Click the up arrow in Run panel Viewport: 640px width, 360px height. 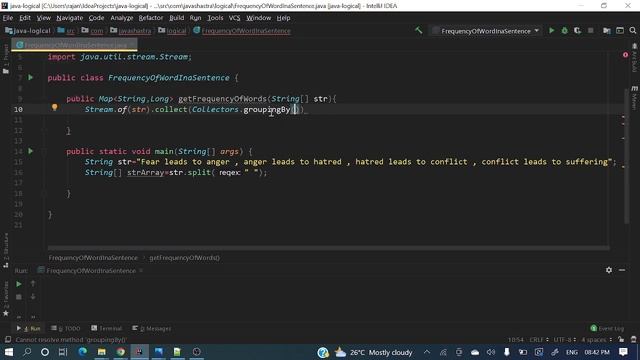tap(33, 283)
